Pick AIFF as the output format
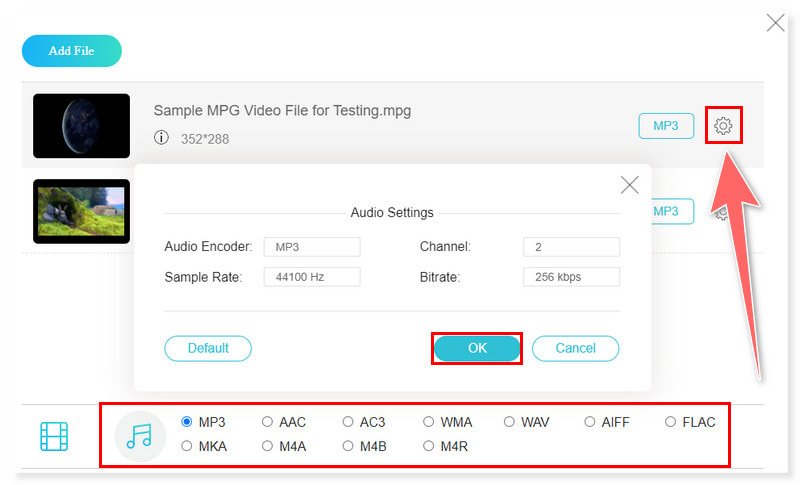The height and width of the screenshot is (485, 800). tap(590, 422)
